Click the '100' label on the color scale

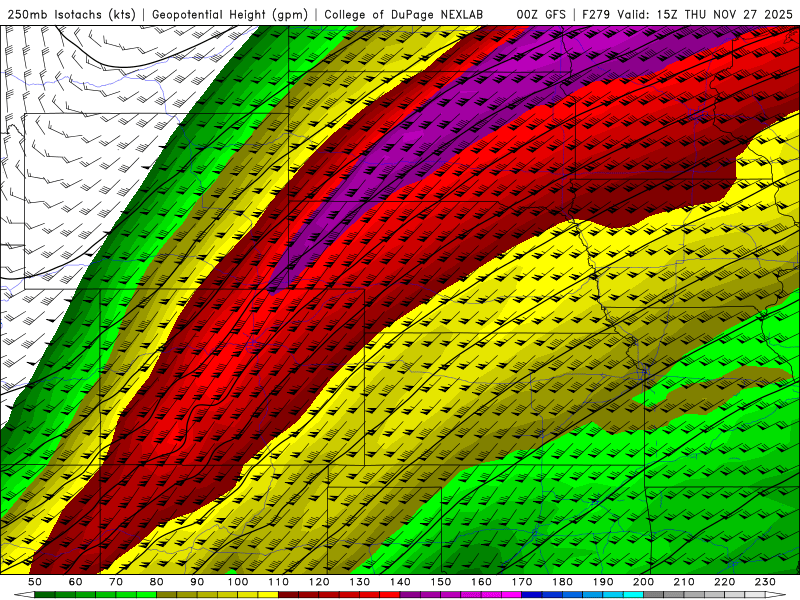[238, 582]
